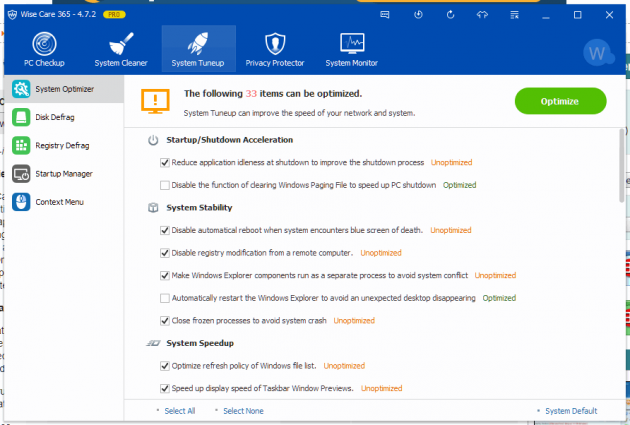Select Disk Defrag in sidebar
630x425 pixels.
point(55,117)
